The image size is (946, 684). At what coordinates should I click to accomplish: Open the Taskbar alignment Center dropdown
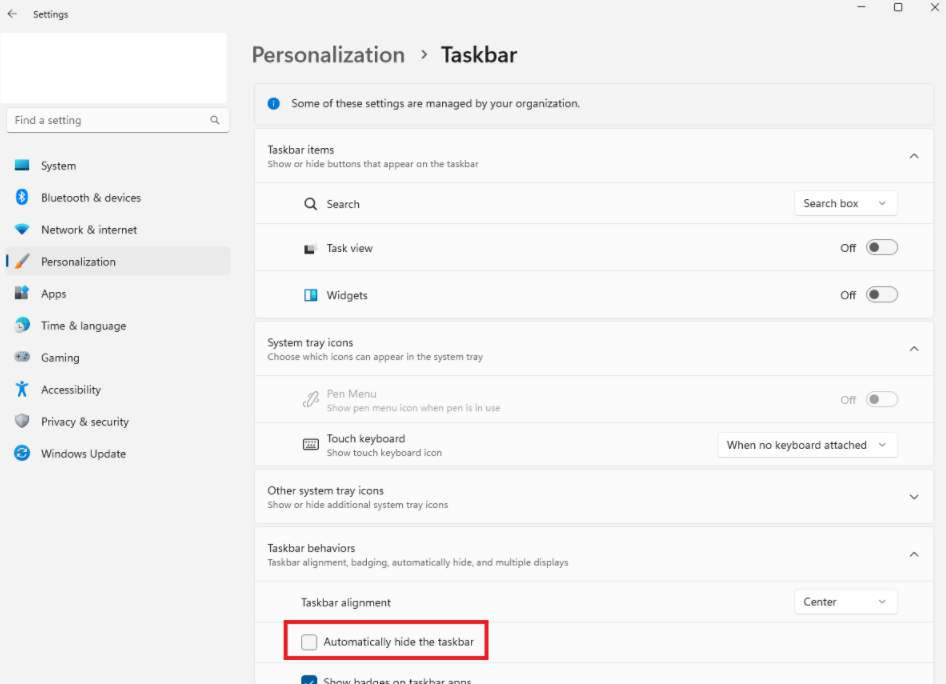click(845, 601)
